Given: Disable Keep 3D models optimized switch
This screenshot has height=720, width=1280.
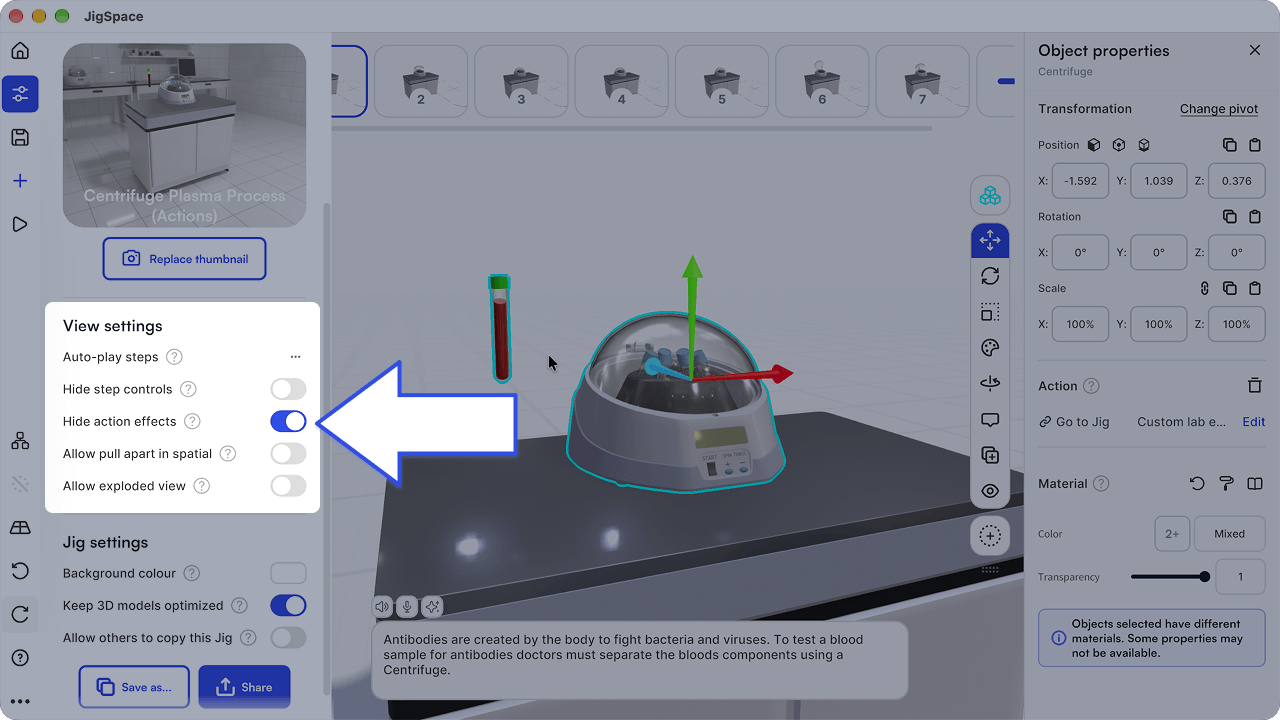Looking at the screenshot, I should (x=288, y=605).
